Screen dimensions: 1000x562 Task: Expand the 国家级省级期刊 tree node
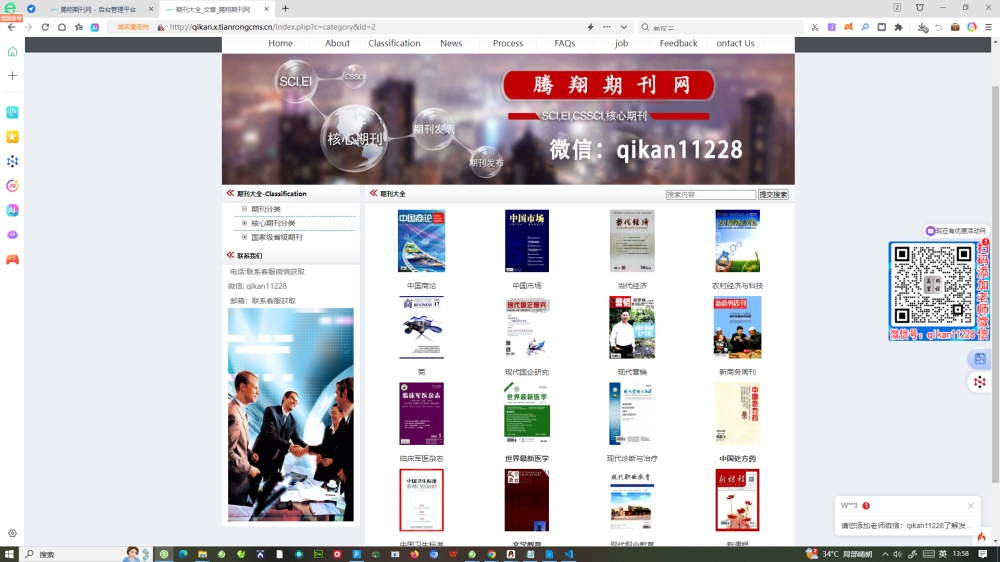pos(244,237)
